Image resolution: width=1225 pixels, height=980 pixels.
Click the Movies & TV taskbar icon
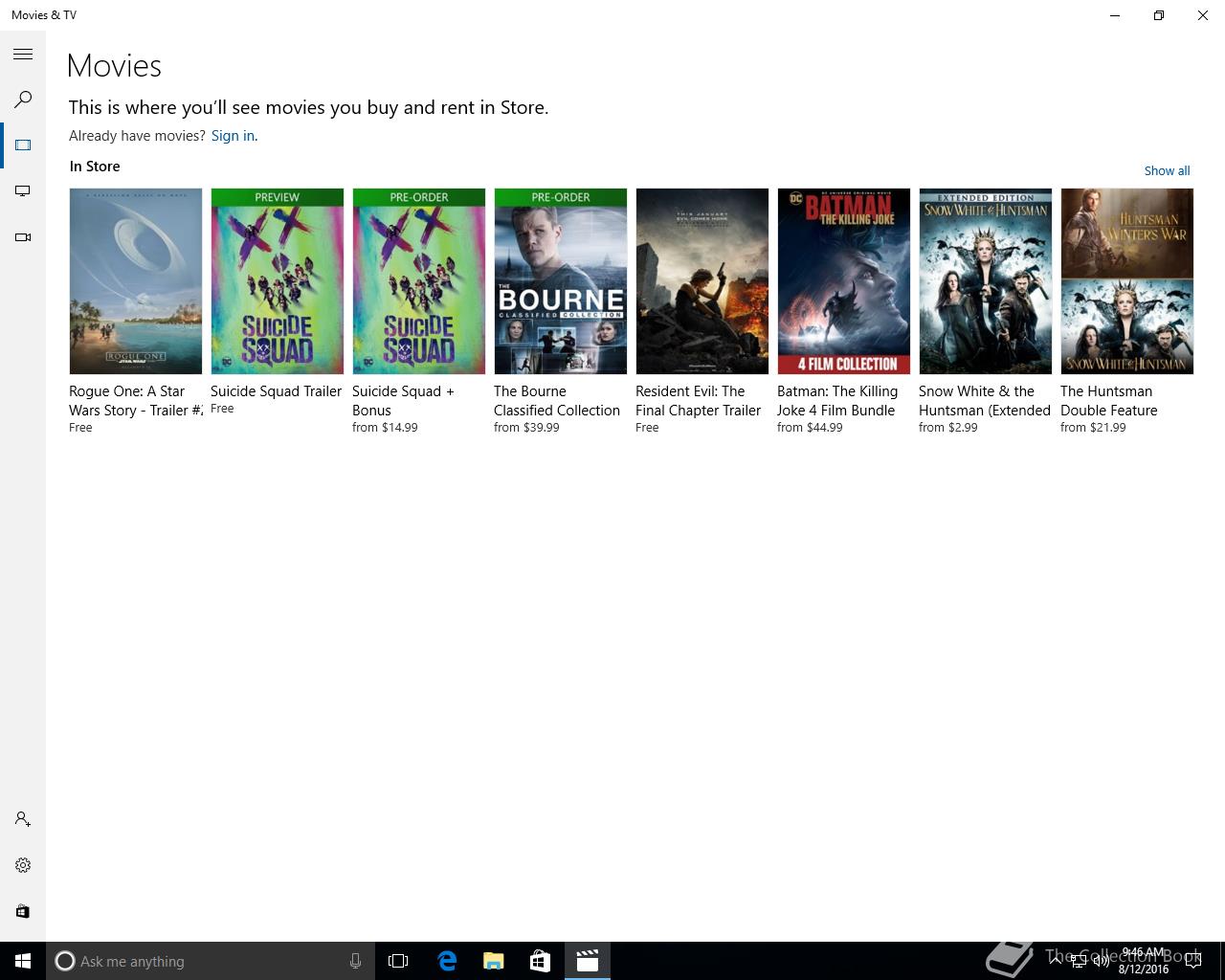coord(588,961)
